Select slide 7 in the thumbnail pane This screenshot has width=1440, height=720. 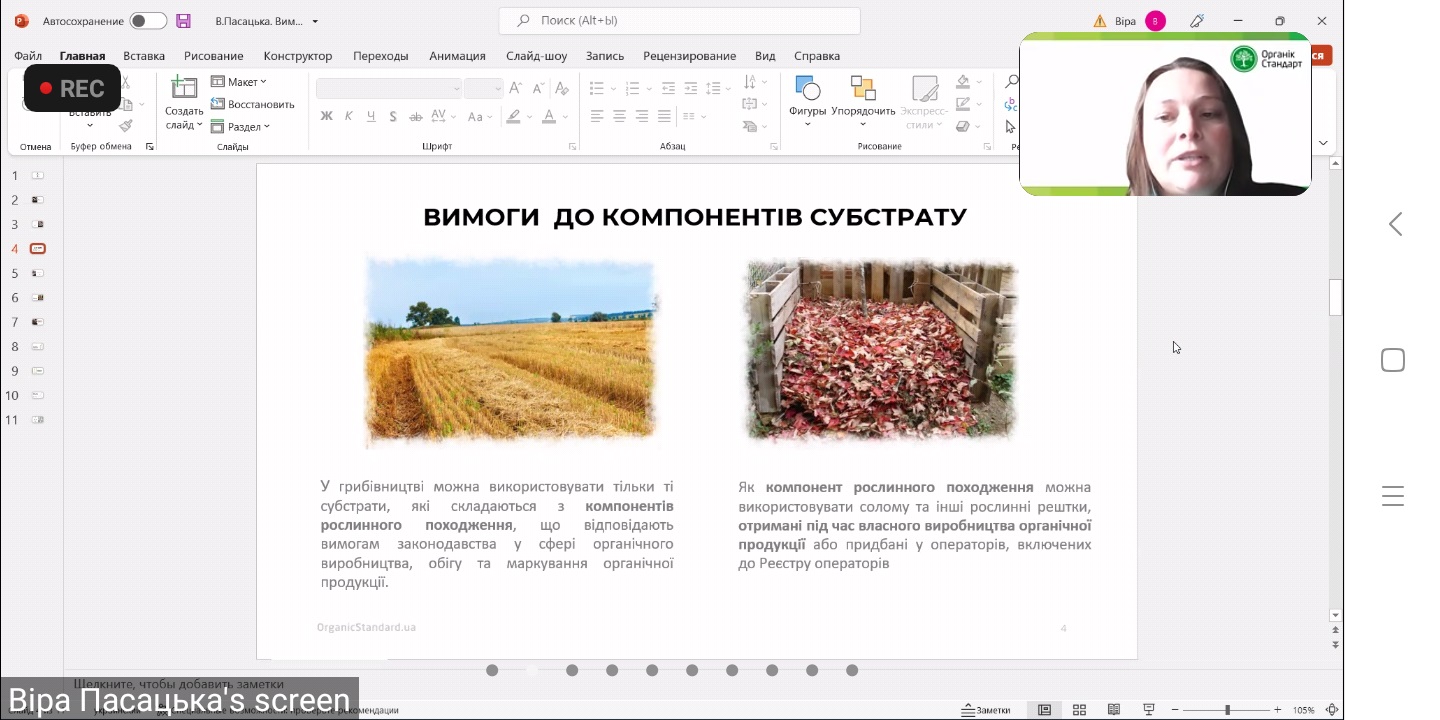tap(37, 322)
